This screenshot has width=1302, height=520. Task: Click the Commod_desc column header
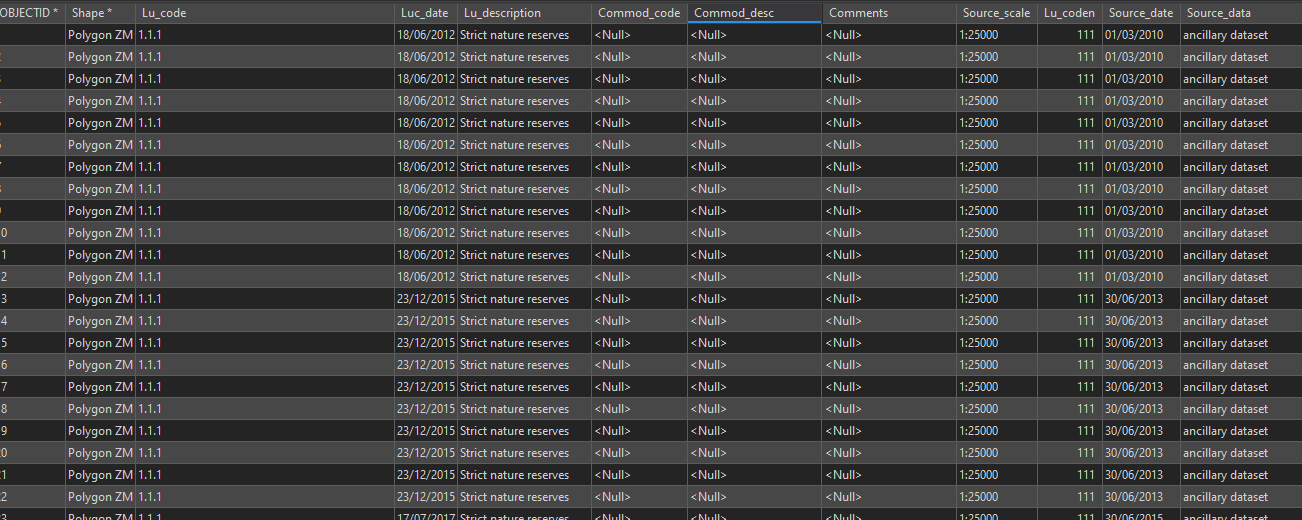(x=755, y=13)
